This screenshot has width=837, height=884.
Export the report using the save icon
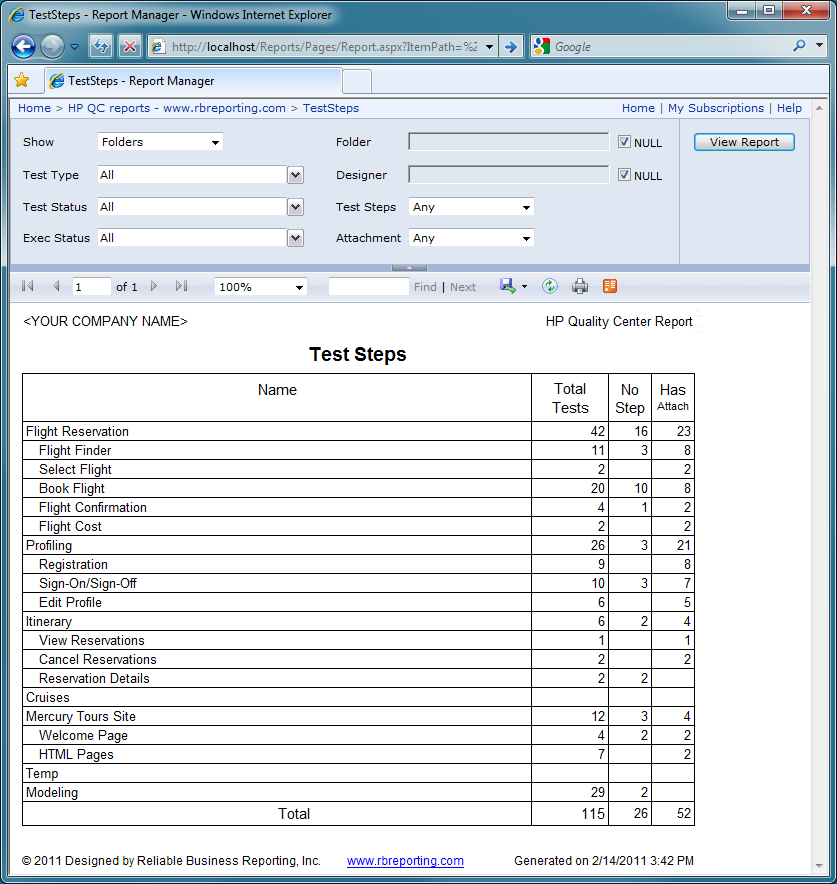pos(508,286)
